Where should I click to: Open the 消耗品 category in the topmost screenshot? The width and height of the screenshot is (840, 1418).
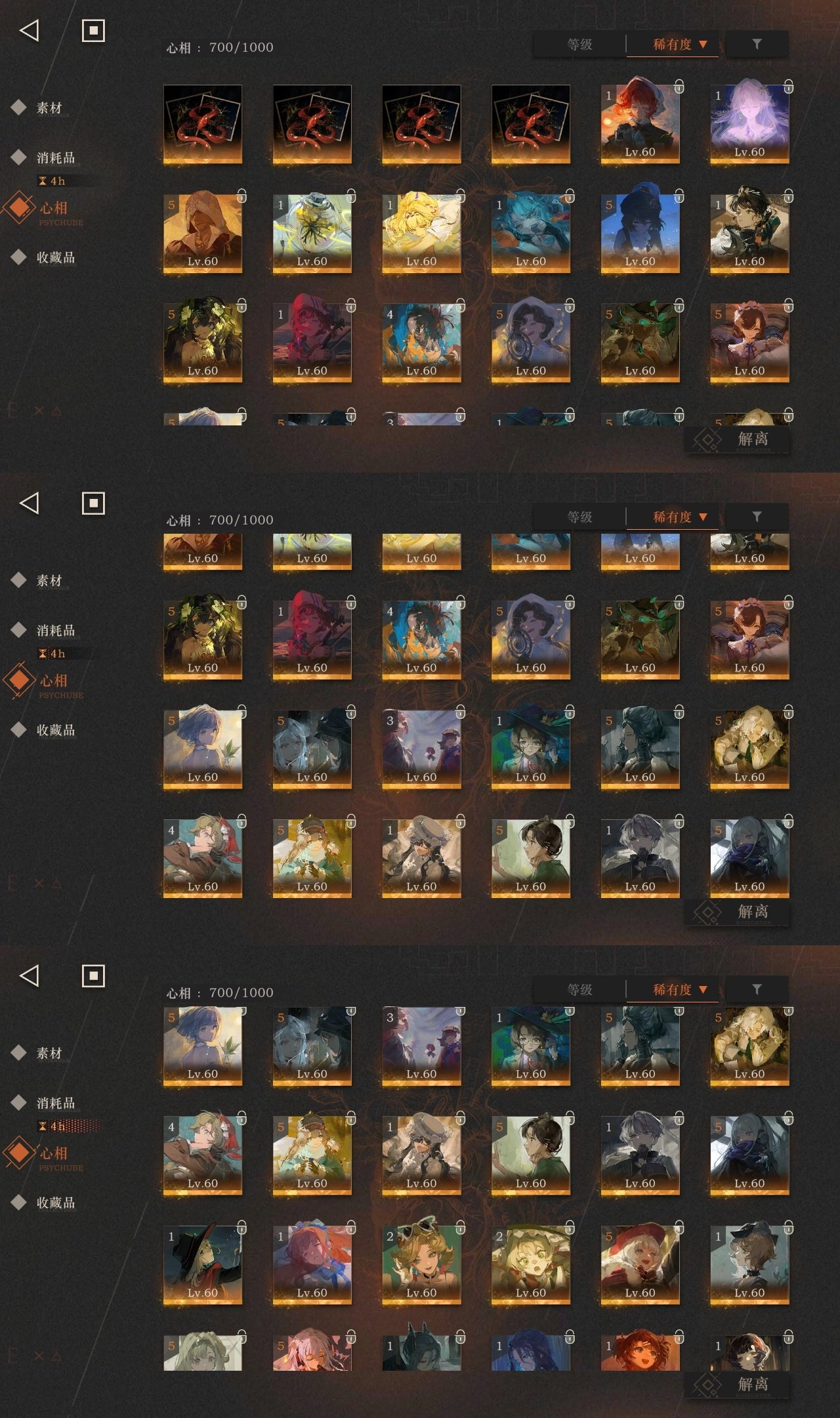point(56,158)
